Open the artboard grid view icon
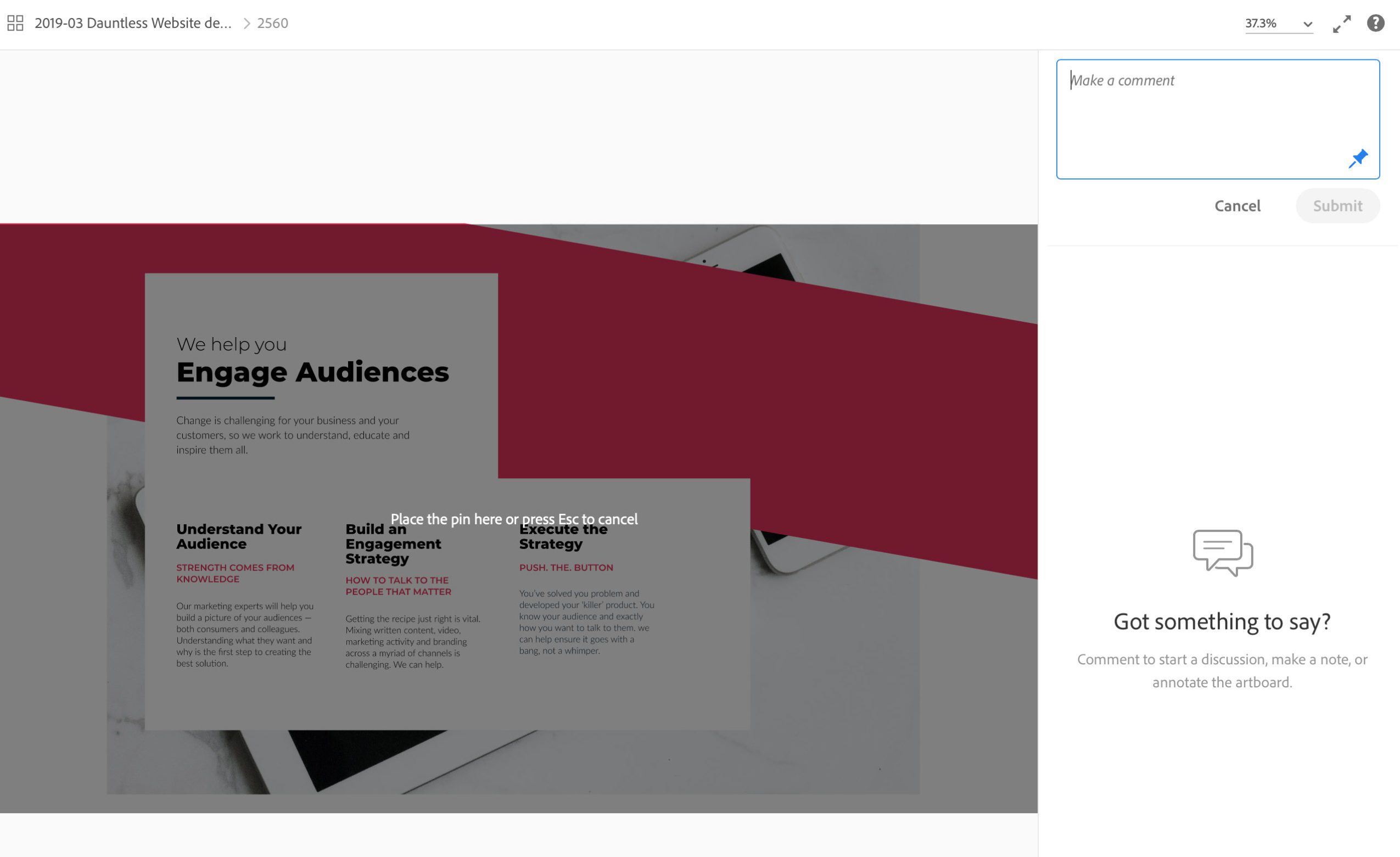Screen dimensions: 1400x857 [x=15, y=23]
